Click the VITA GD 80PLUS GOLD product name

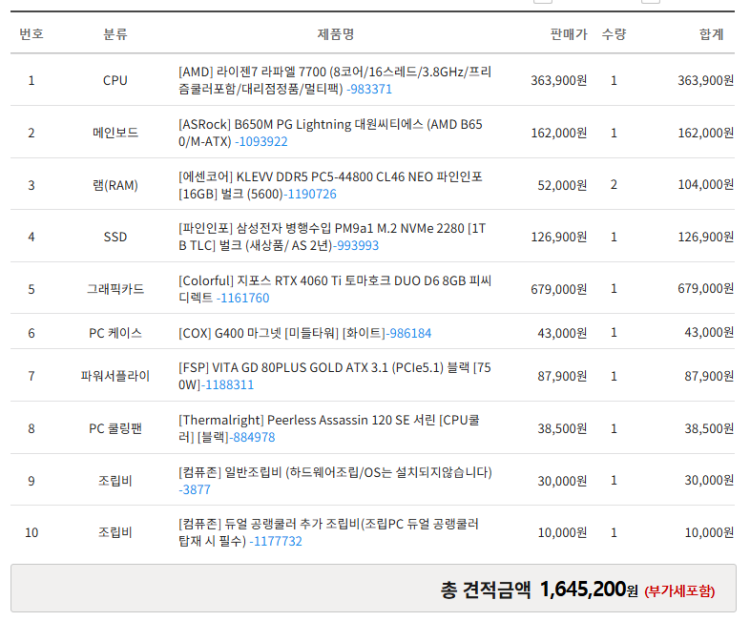[335, 376]
